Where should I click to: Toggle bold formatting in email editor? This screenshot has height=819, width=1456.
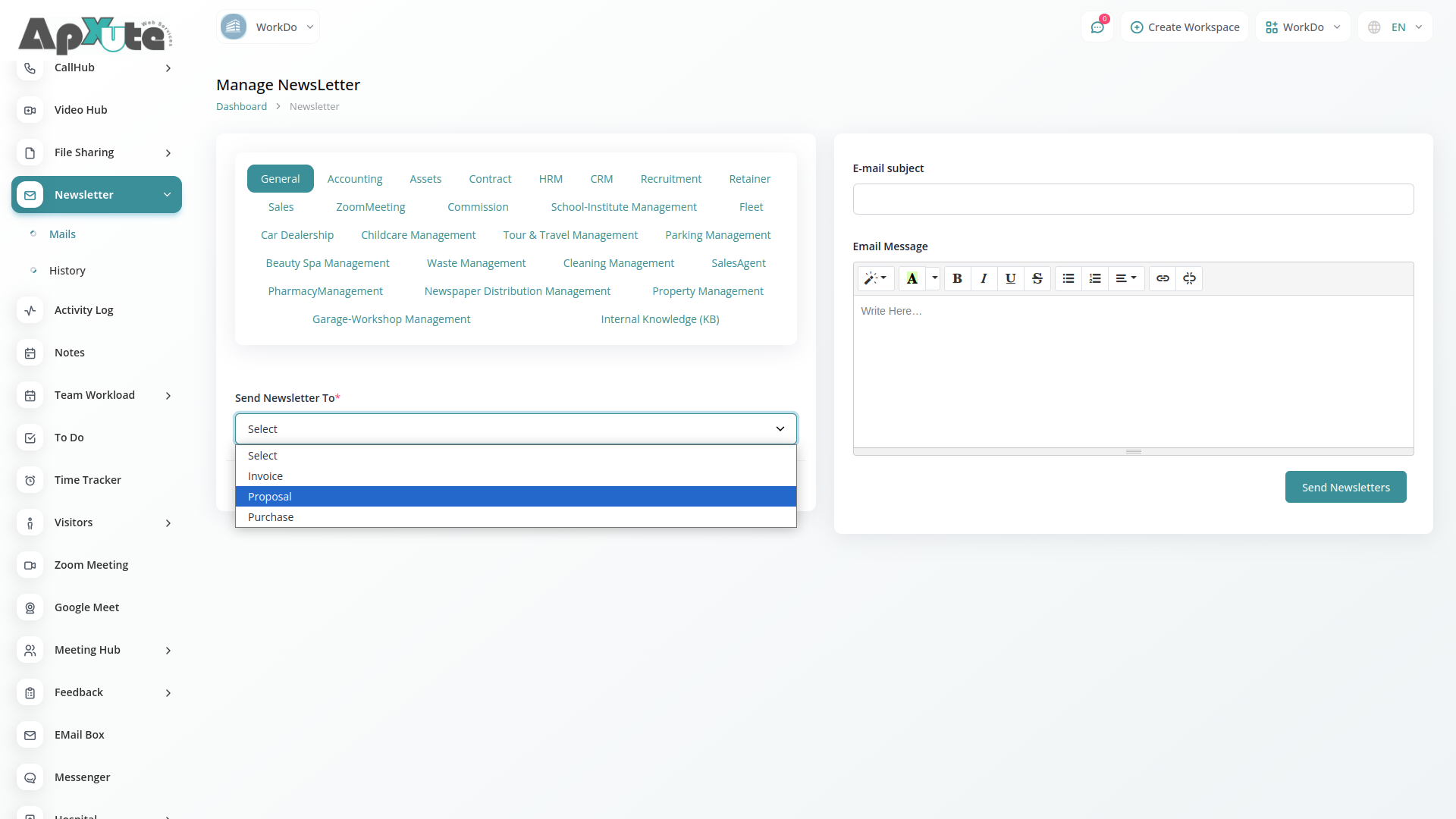(x=957, y=278)
